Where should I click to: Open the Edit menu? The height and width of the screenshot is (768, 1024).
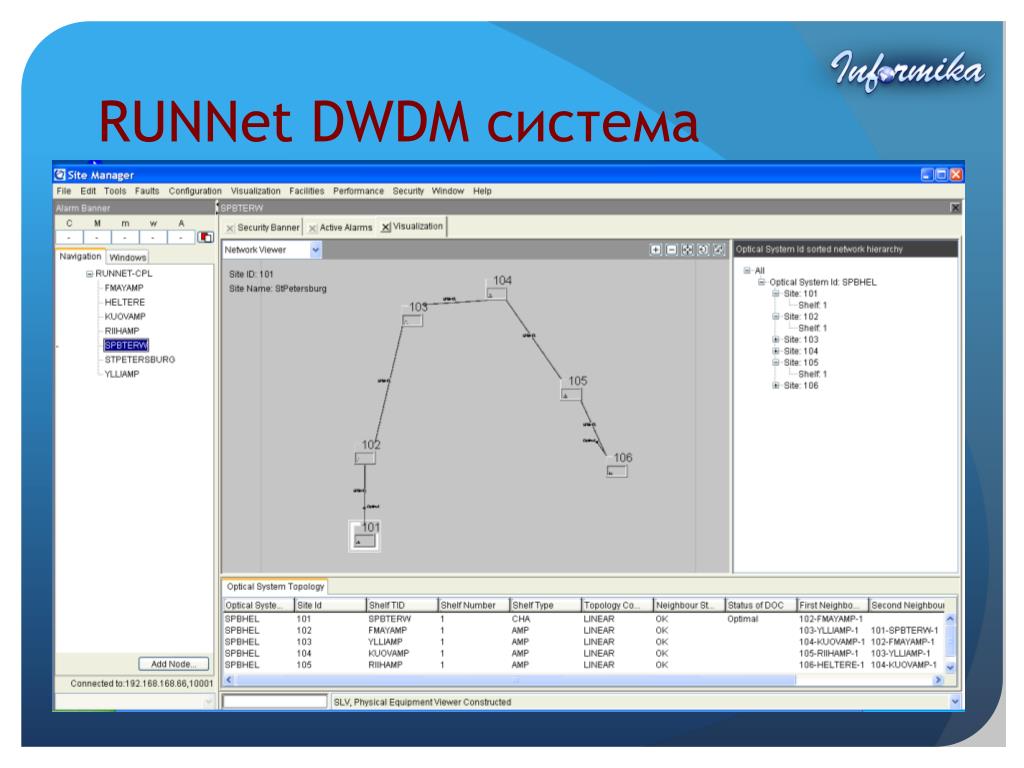(88, 191)
